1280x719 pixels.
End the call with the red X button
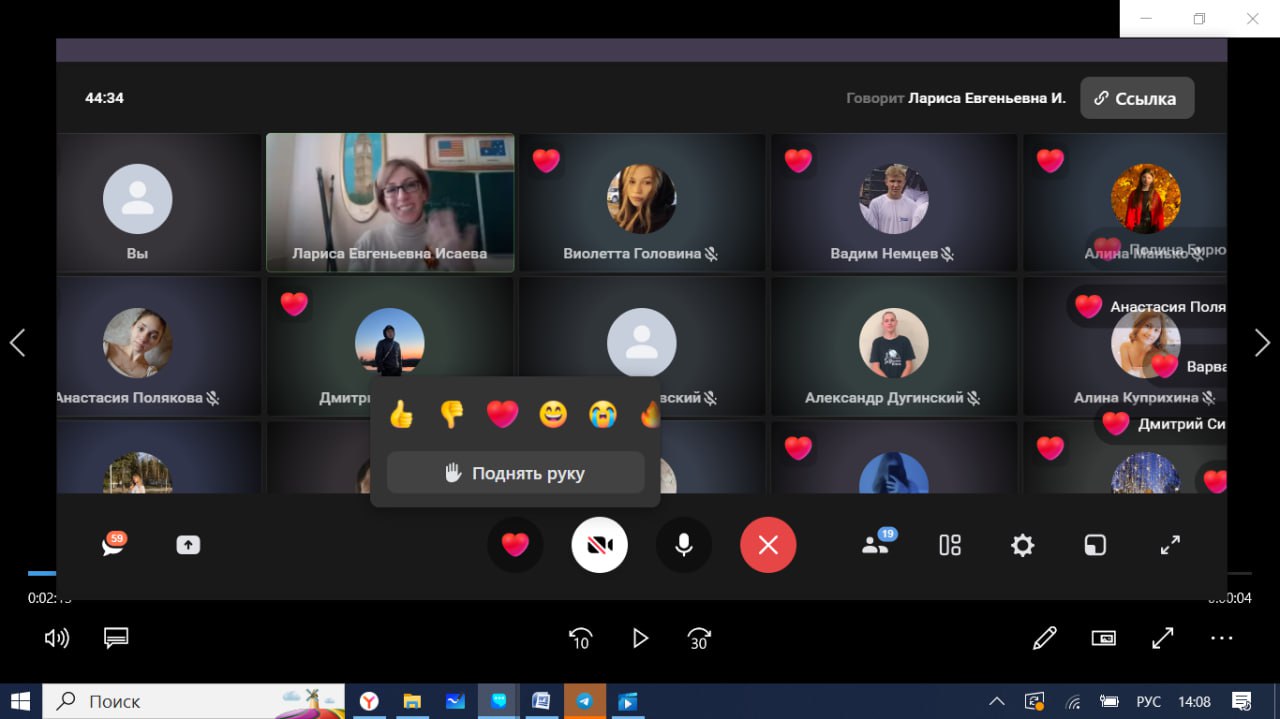pos(768,545)
